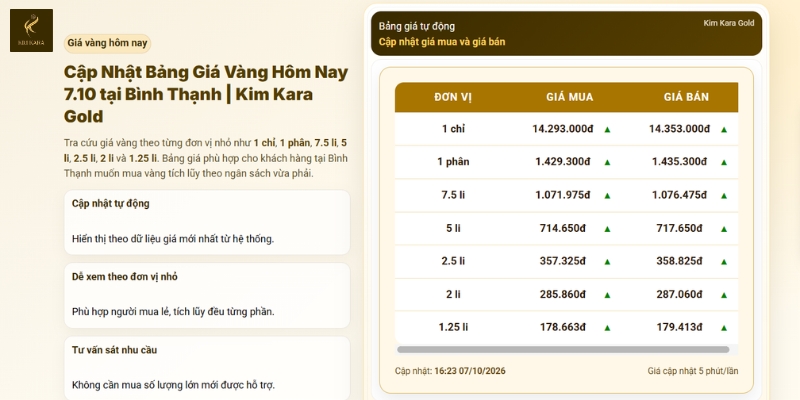Click 'Không cần mua số lượng lớn' description text

pyautogui.click(x=173, y=385)
